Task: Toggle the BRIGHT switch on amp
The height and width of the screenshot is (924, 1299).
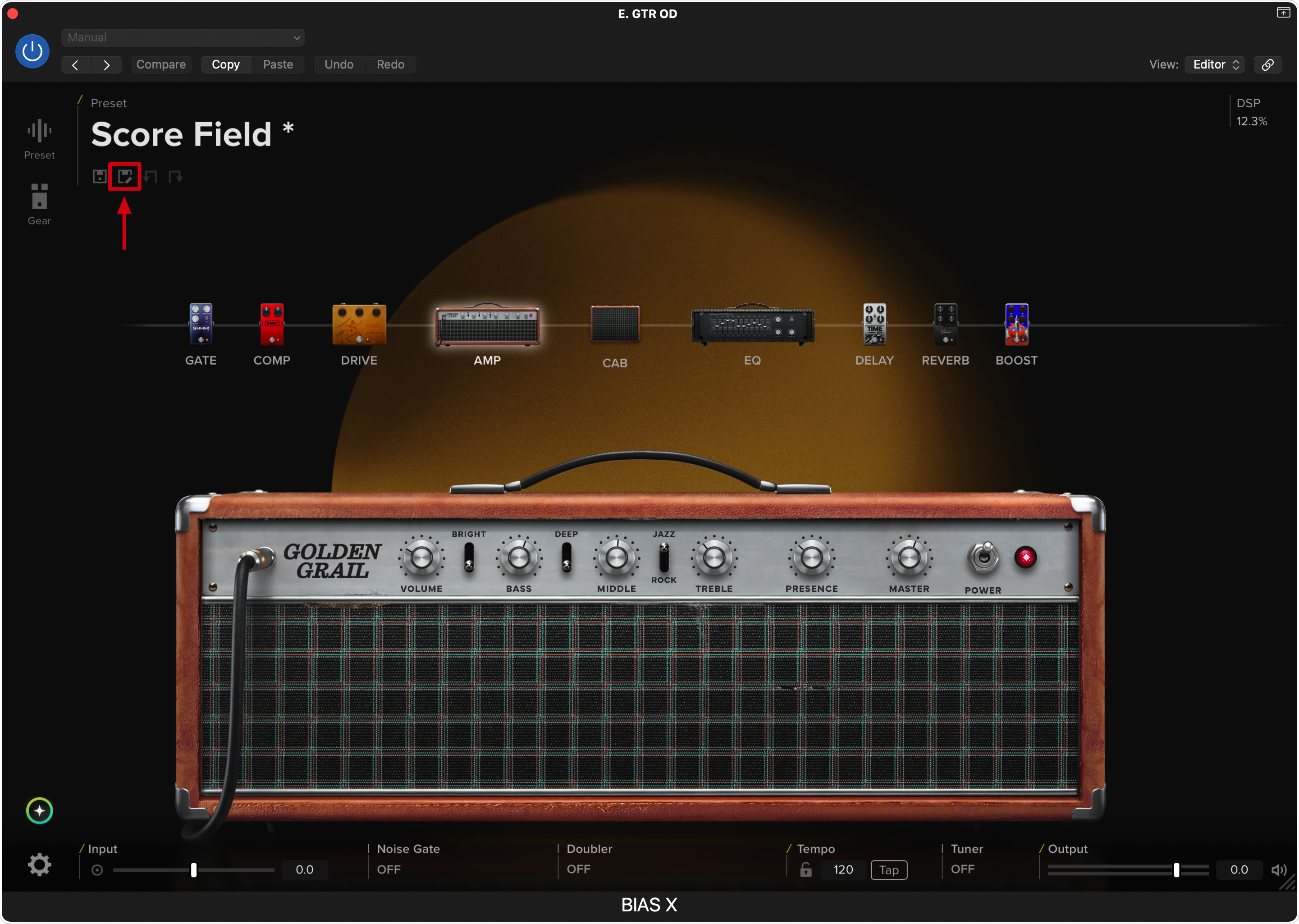Action: pos(469,558)
